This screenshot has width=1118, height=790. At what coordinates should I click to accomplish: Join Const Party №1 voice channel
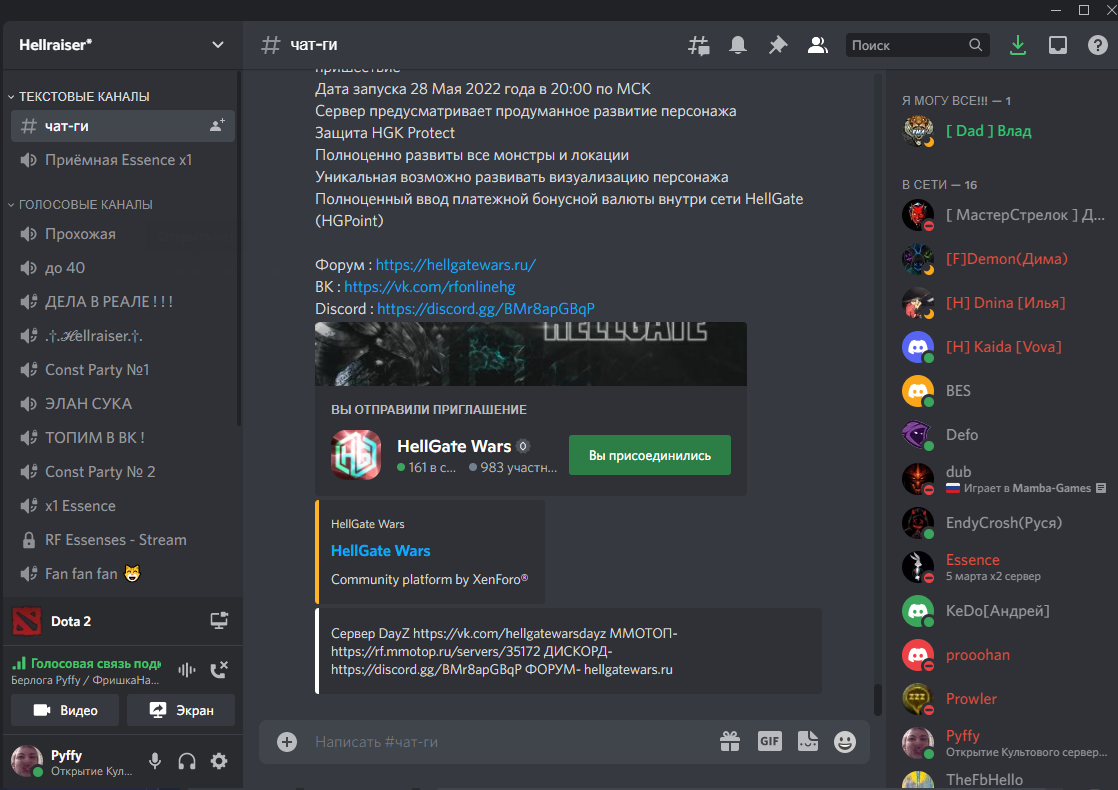(x=123, y=370)
